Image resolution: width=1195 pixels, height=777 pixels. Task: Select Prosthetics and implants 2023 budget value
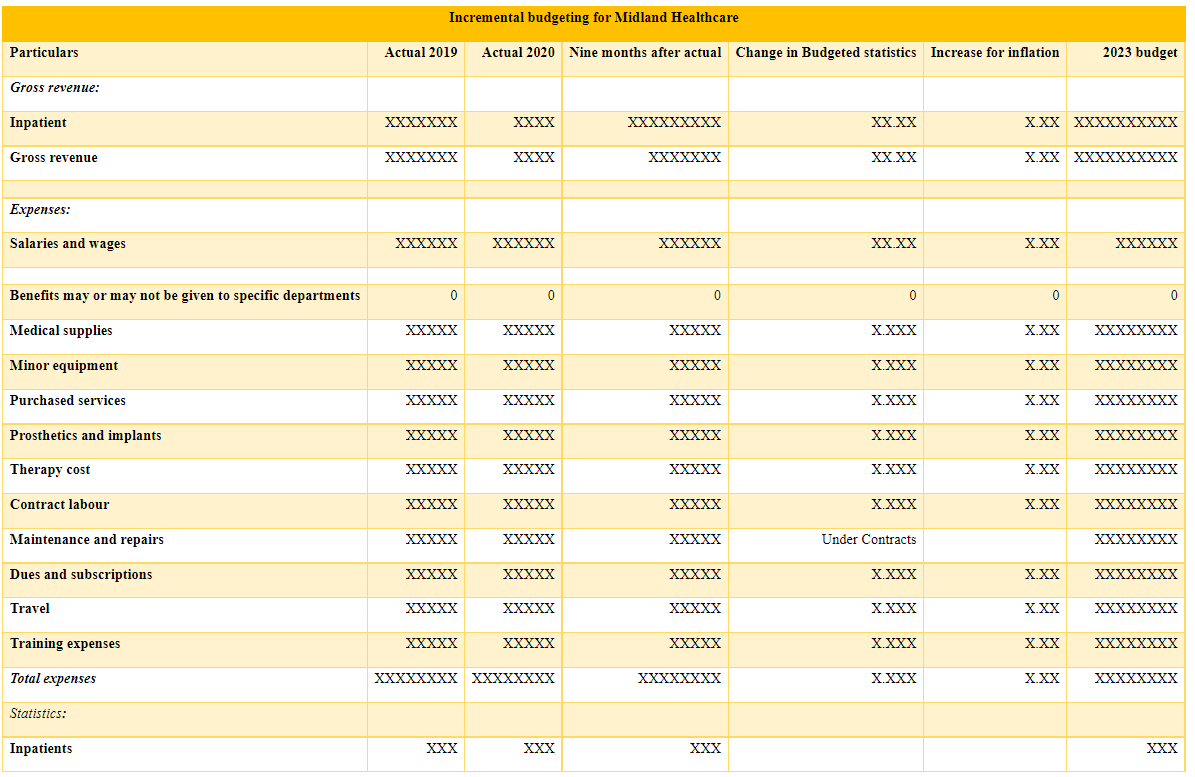[x=1136, y=436]
